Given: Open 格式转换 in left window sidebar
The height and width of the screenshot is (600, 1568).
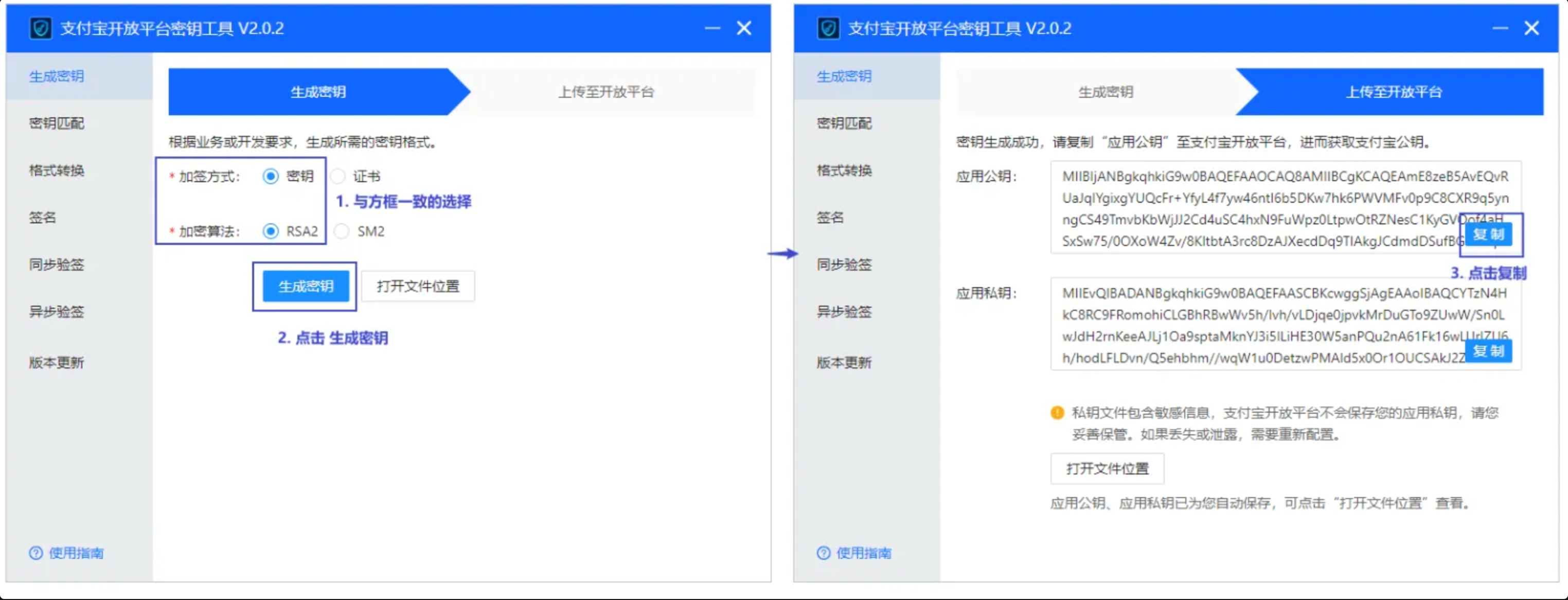Looking at the screenshot, I should pos(79,170).
